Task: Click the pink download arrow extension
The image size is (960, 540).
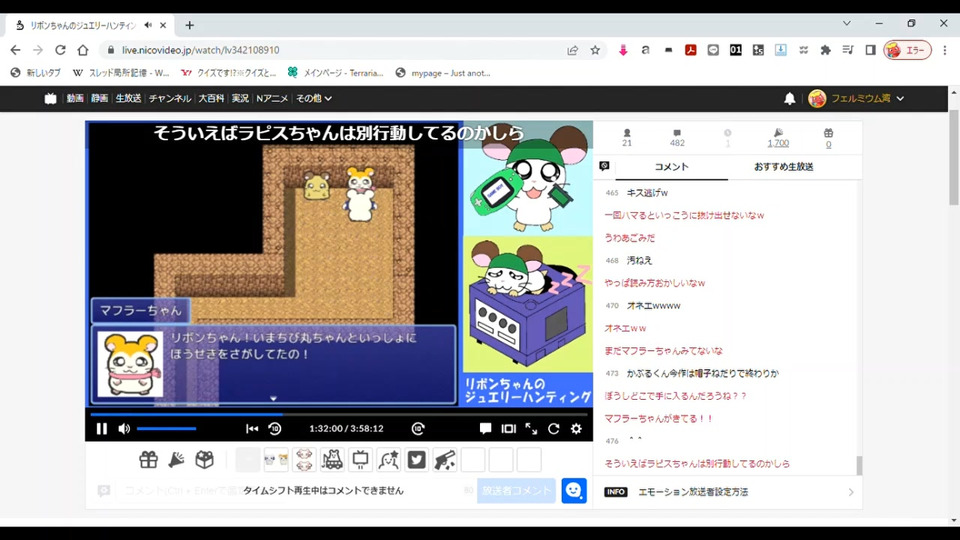Action: [623, 50]
